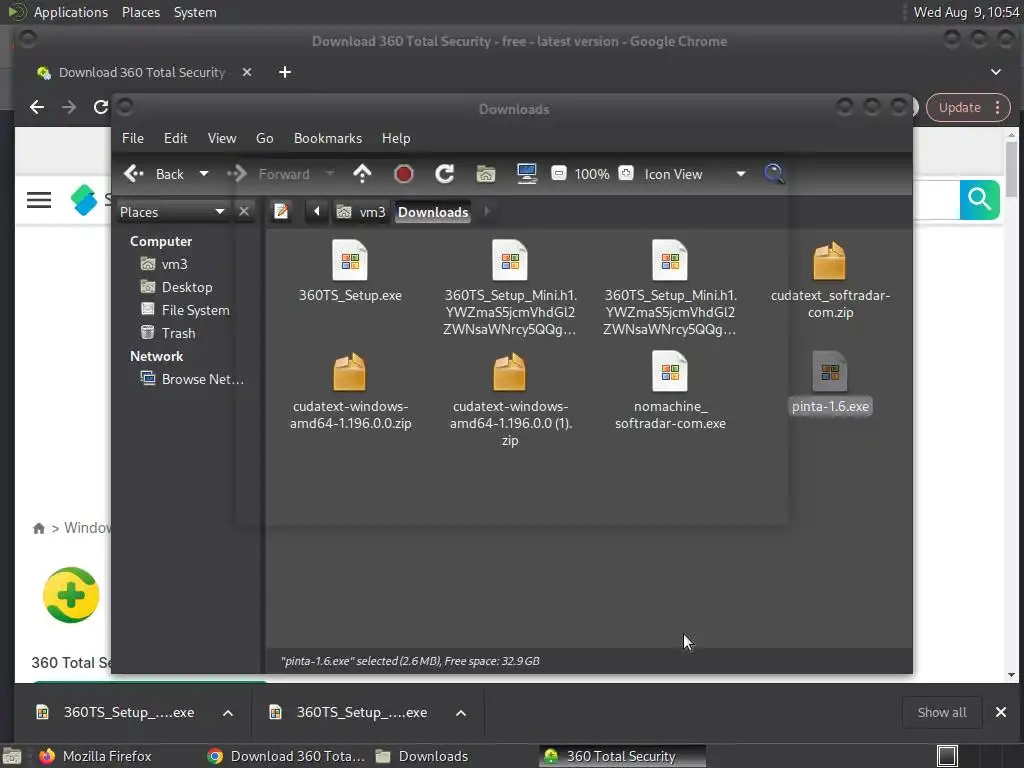The height and width of the screenshot is (768, 1024).
Task: Open Desktop in the sidebar
Action: tap(176, 287)
